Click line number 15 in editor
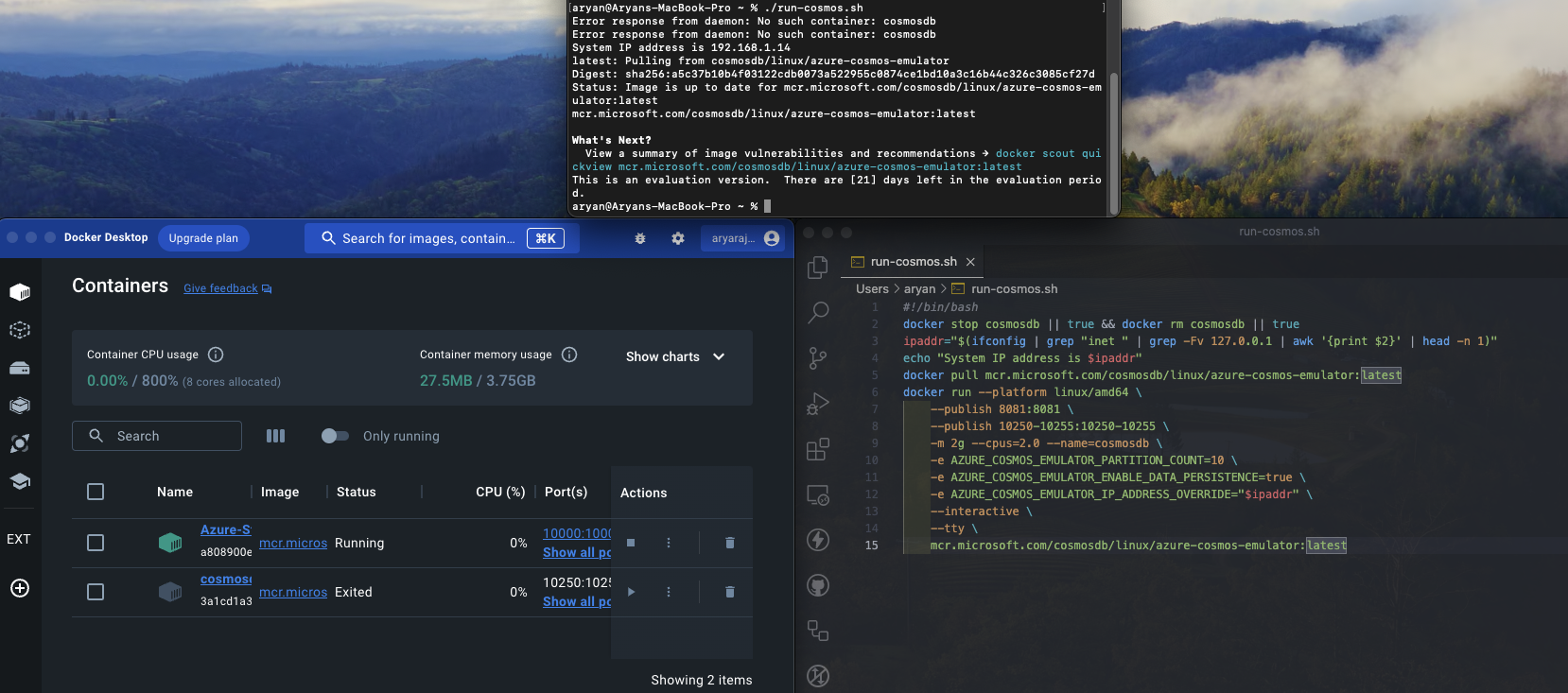Viewport: 1568px width, 693px height. [x=871, y=546]
